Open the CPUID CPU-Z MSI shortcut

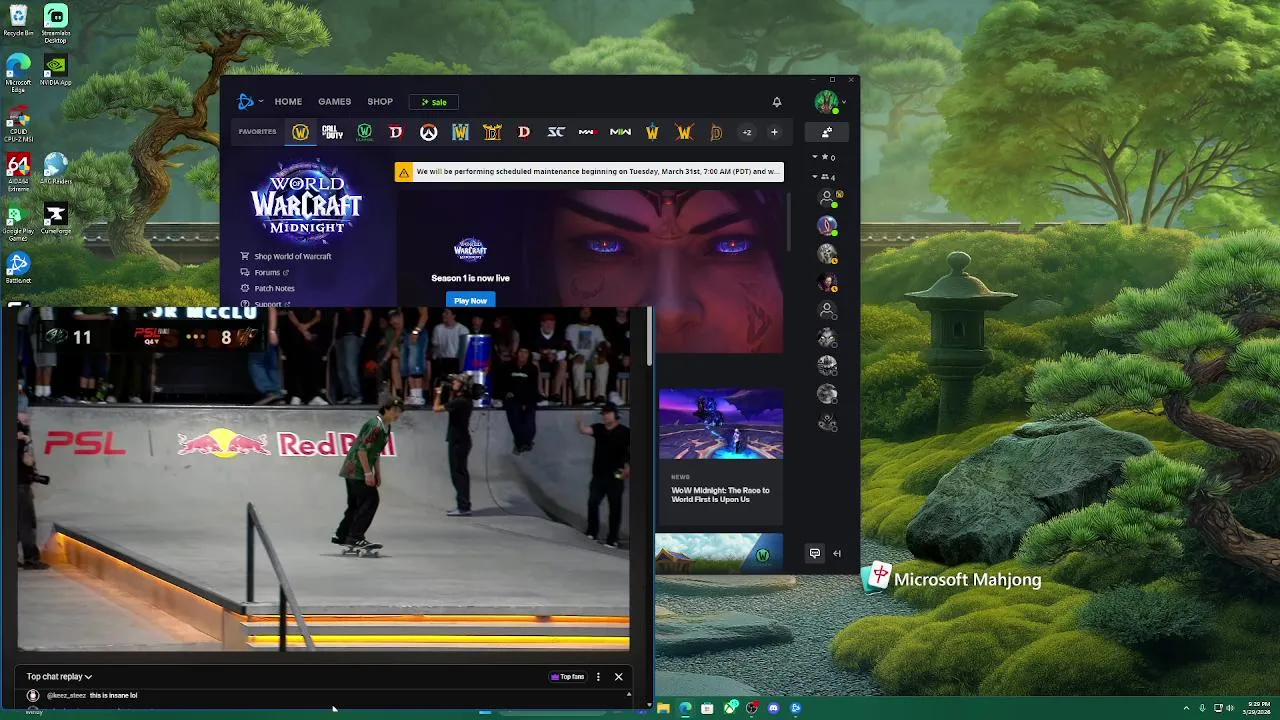click(x=18, y=124)
